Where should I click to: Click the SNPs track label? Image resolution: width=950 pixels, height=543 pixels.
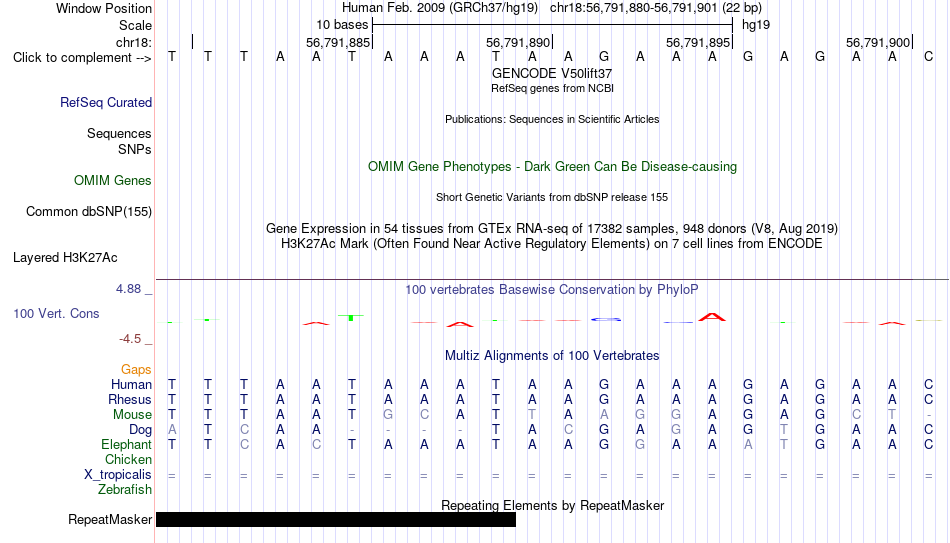pyautogui.click(x=135, y=149)
